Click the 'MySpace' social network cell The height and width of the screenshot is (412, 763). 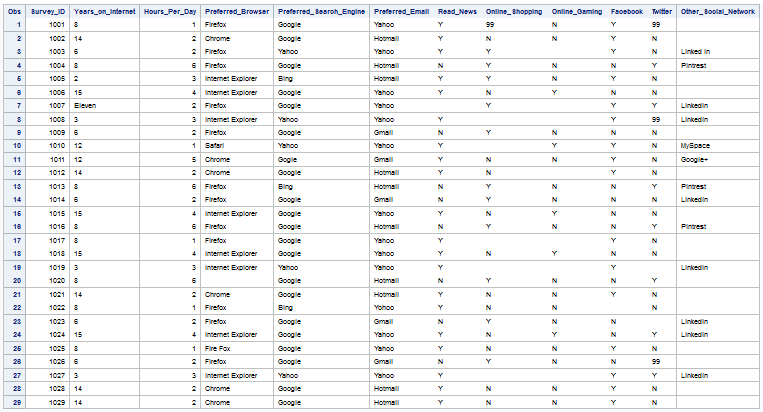pos(696,146)
